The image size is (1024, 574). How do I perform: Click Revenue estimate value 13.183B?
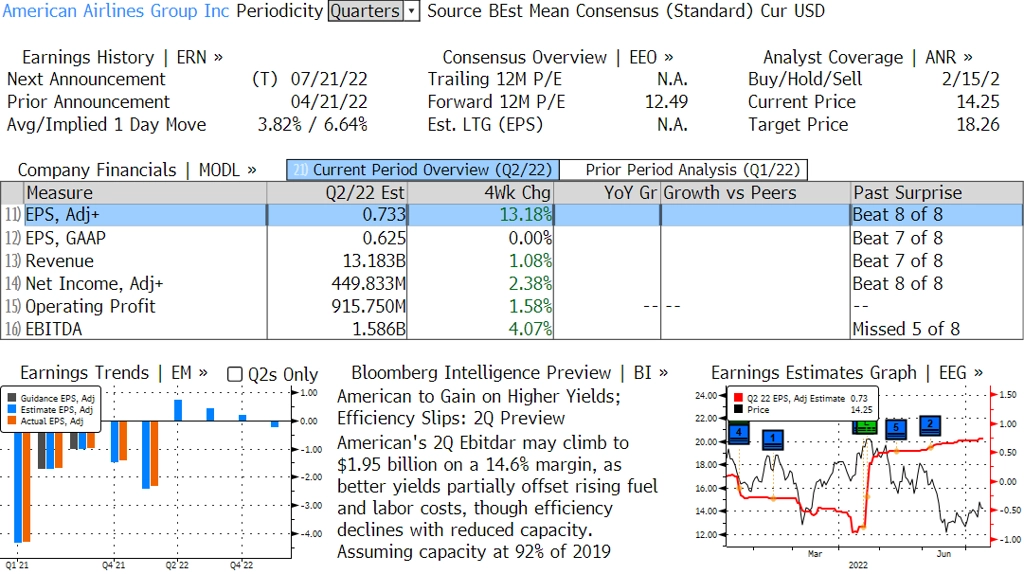(374, 261)
